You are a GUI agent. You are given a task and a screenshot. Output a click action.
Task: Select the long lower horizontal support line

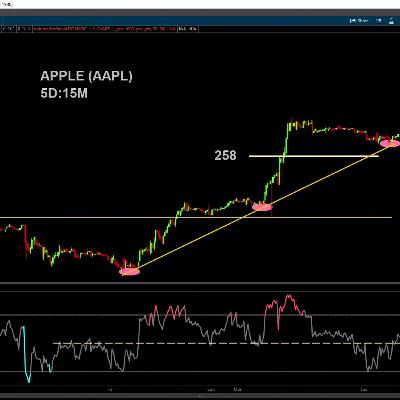click(196, 218)
